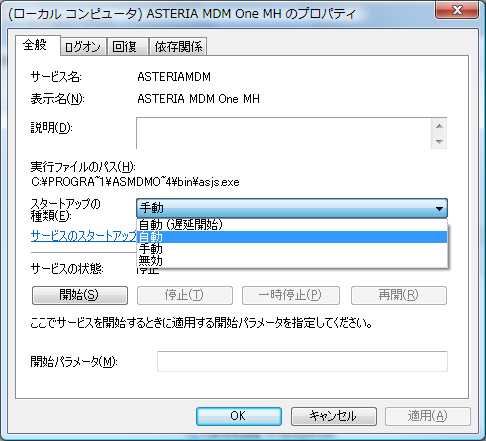Open the 依存関係 tab

pyautogui.click(x=178, y=47)
